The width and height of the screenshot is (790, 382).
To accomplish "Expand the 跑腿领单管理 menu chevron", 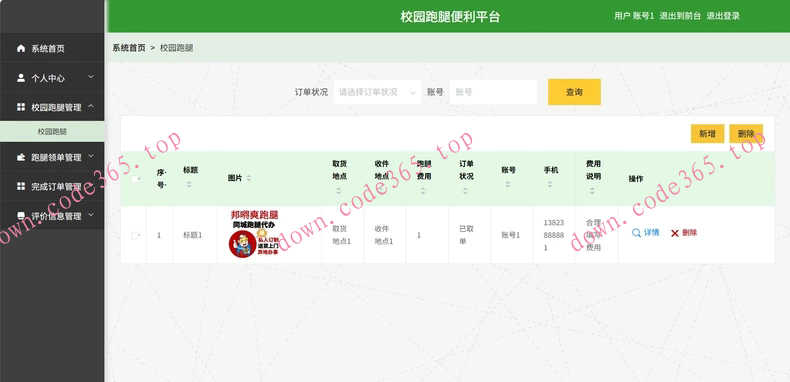I will (91, 156).
